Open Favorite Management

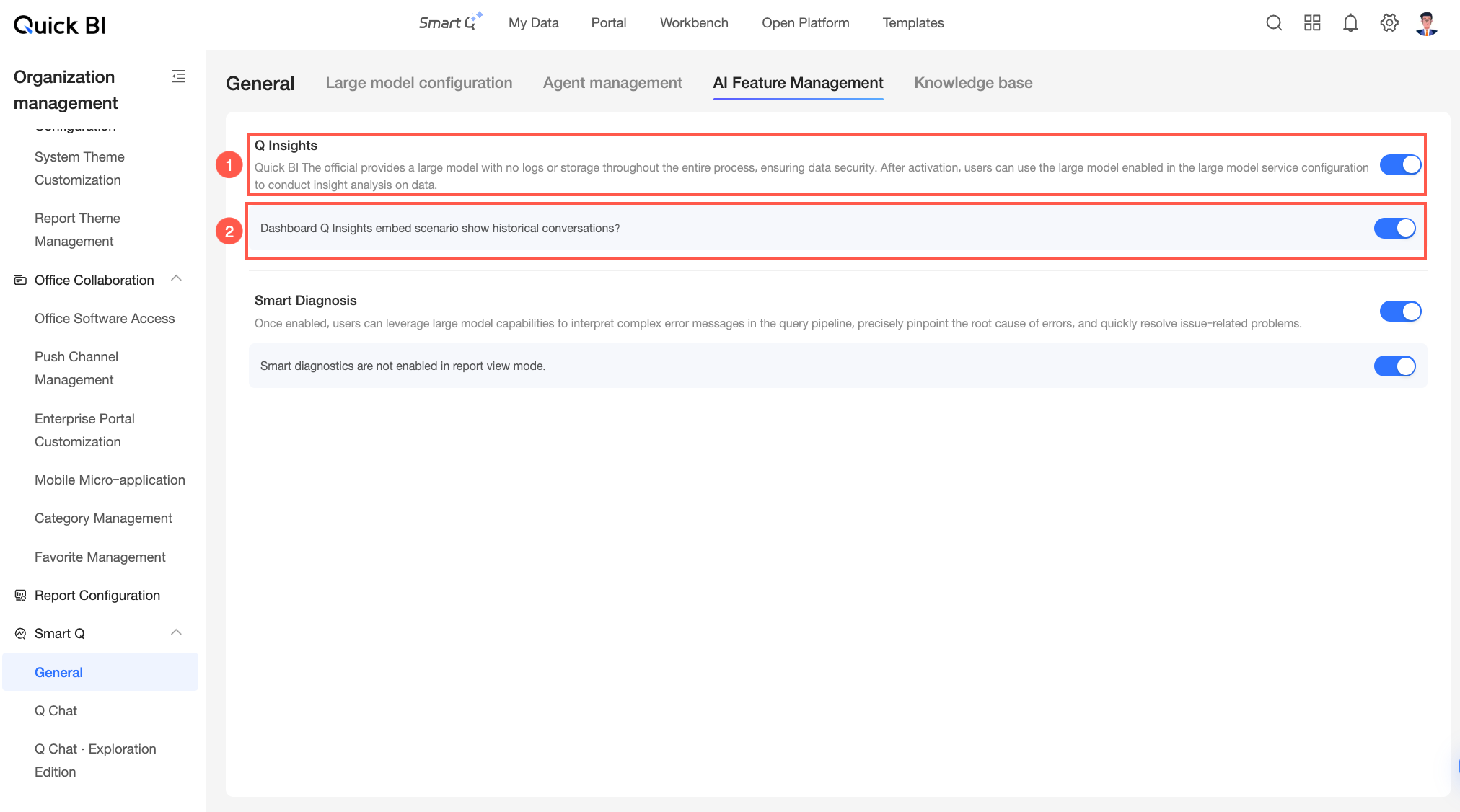pyautogui.click(x=100, y=557)
